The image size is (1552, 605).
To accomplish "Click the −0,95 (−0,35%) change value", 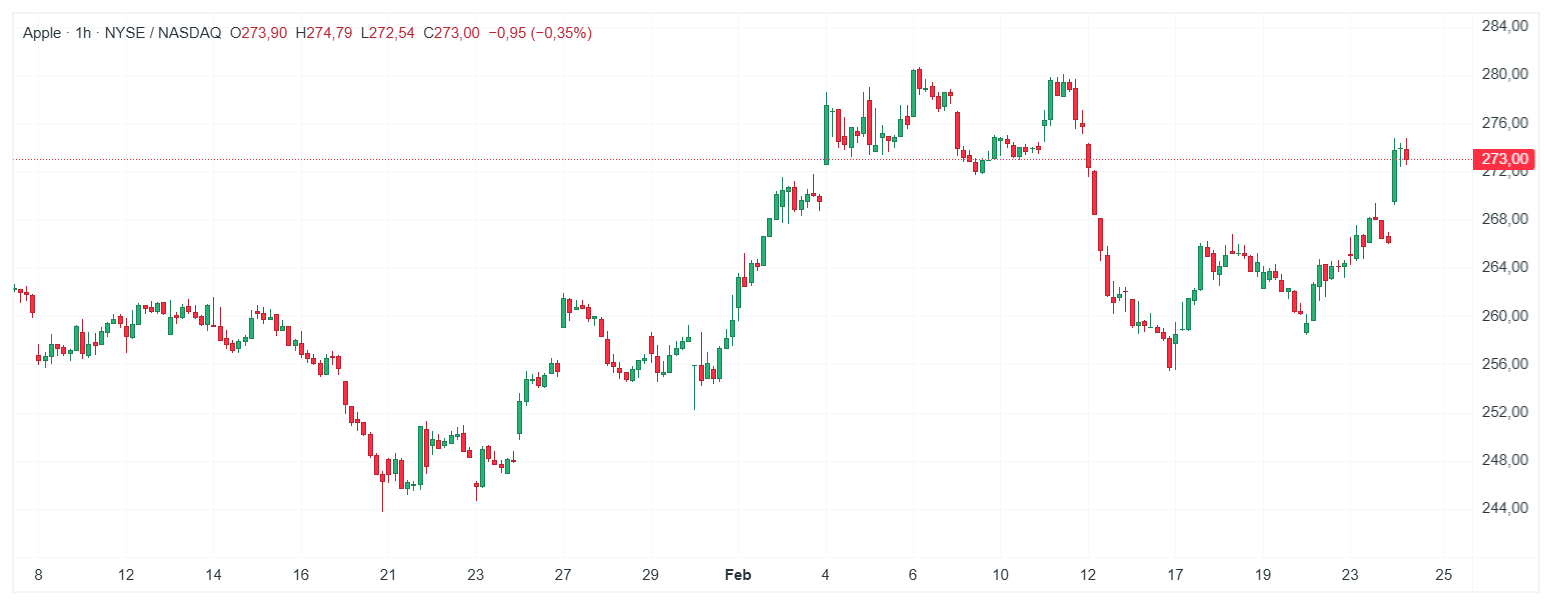I will pos(540,33).
